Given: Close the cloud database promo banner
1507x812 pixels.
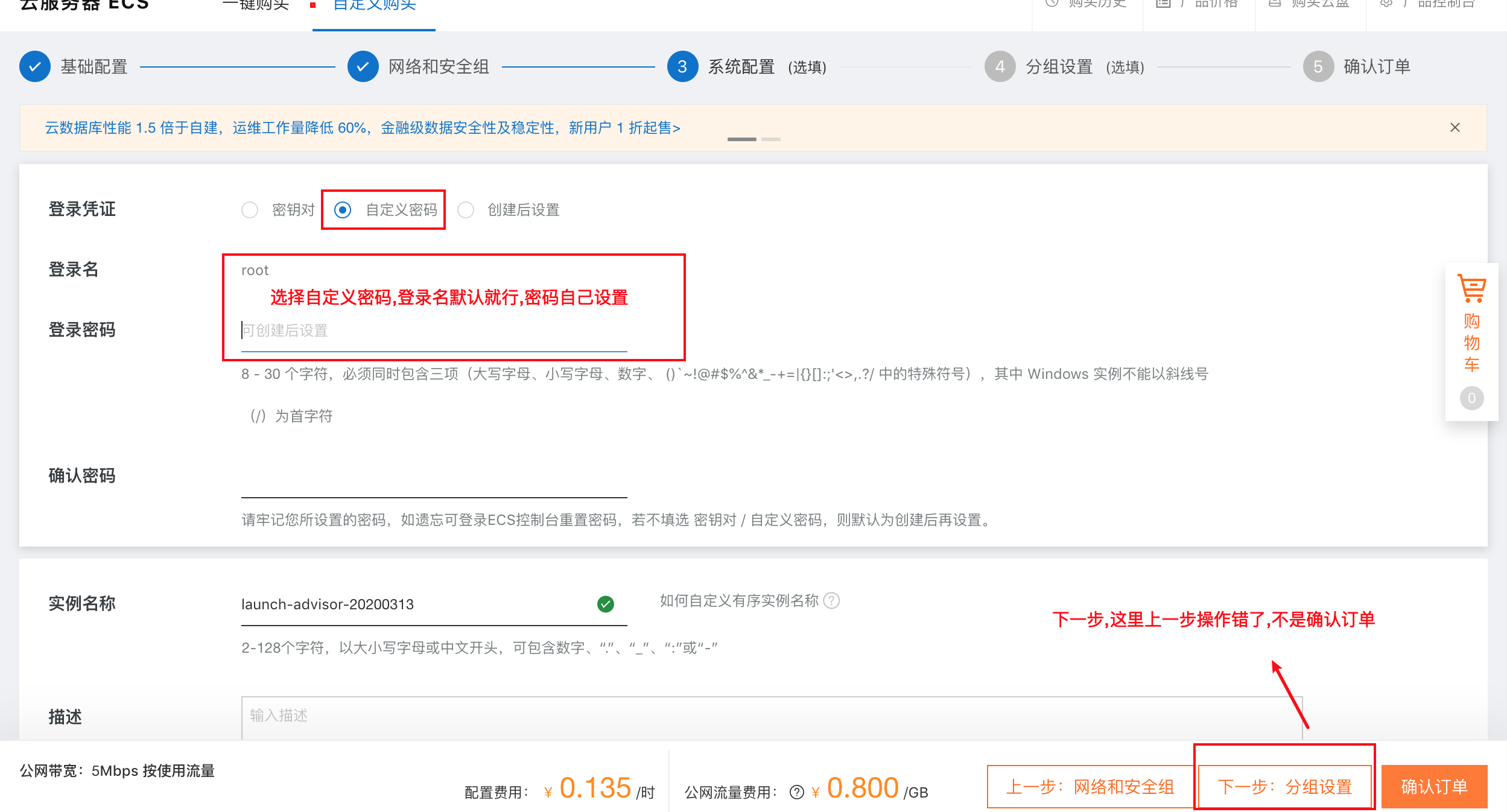Looking at the screenshot, I should point(1455,127).
